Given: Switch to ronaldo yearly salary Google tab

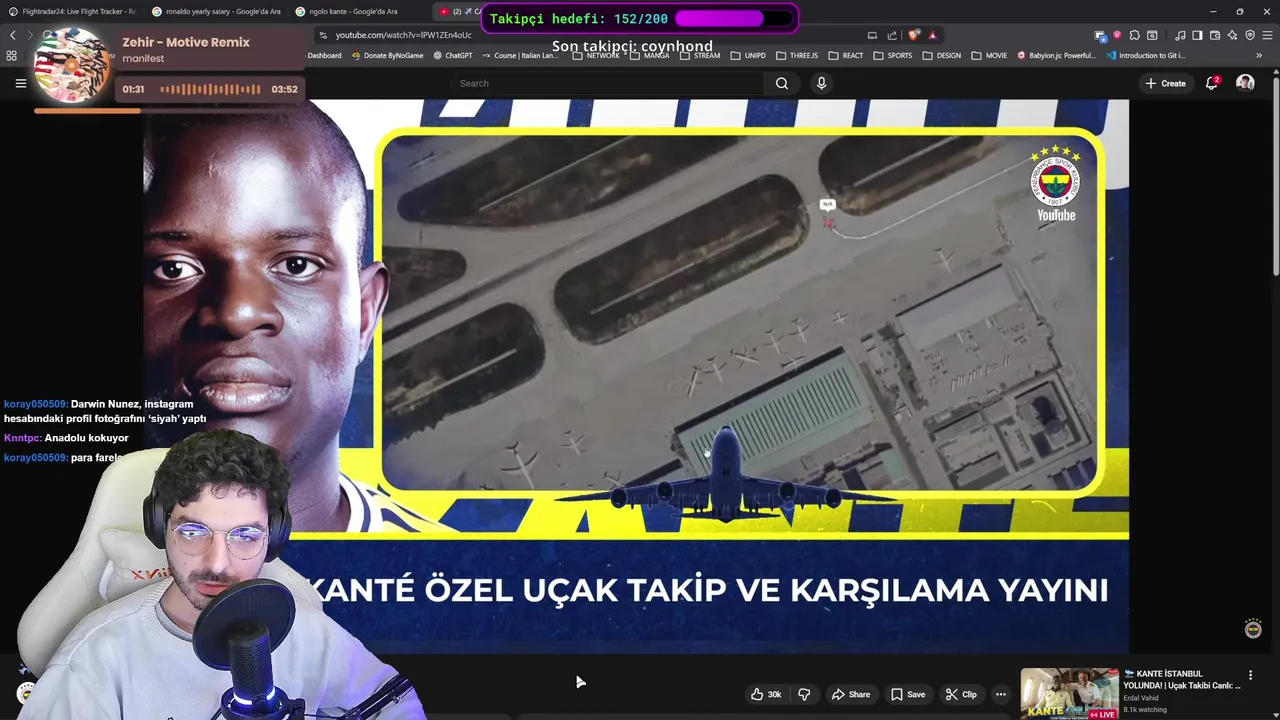Looking at the screenshot, I should coord(216,11).
